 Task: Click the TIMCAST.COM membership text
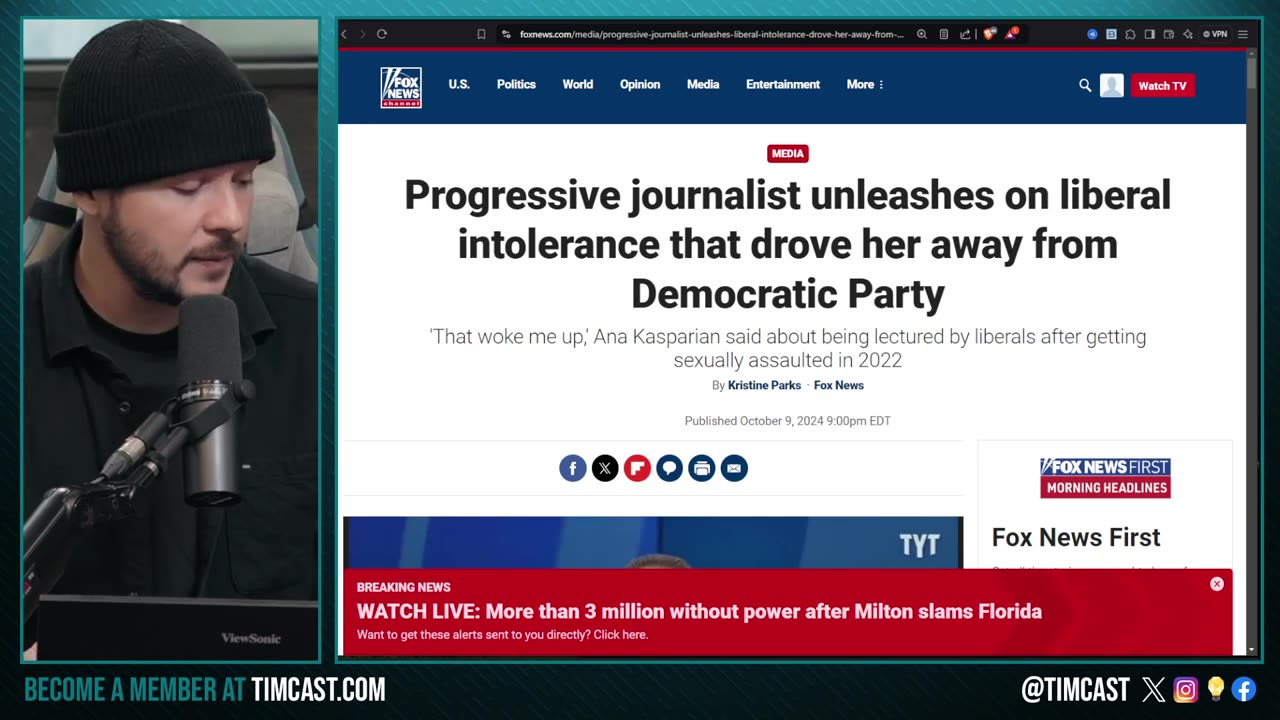pyautogui.click(x=317, y=689)
